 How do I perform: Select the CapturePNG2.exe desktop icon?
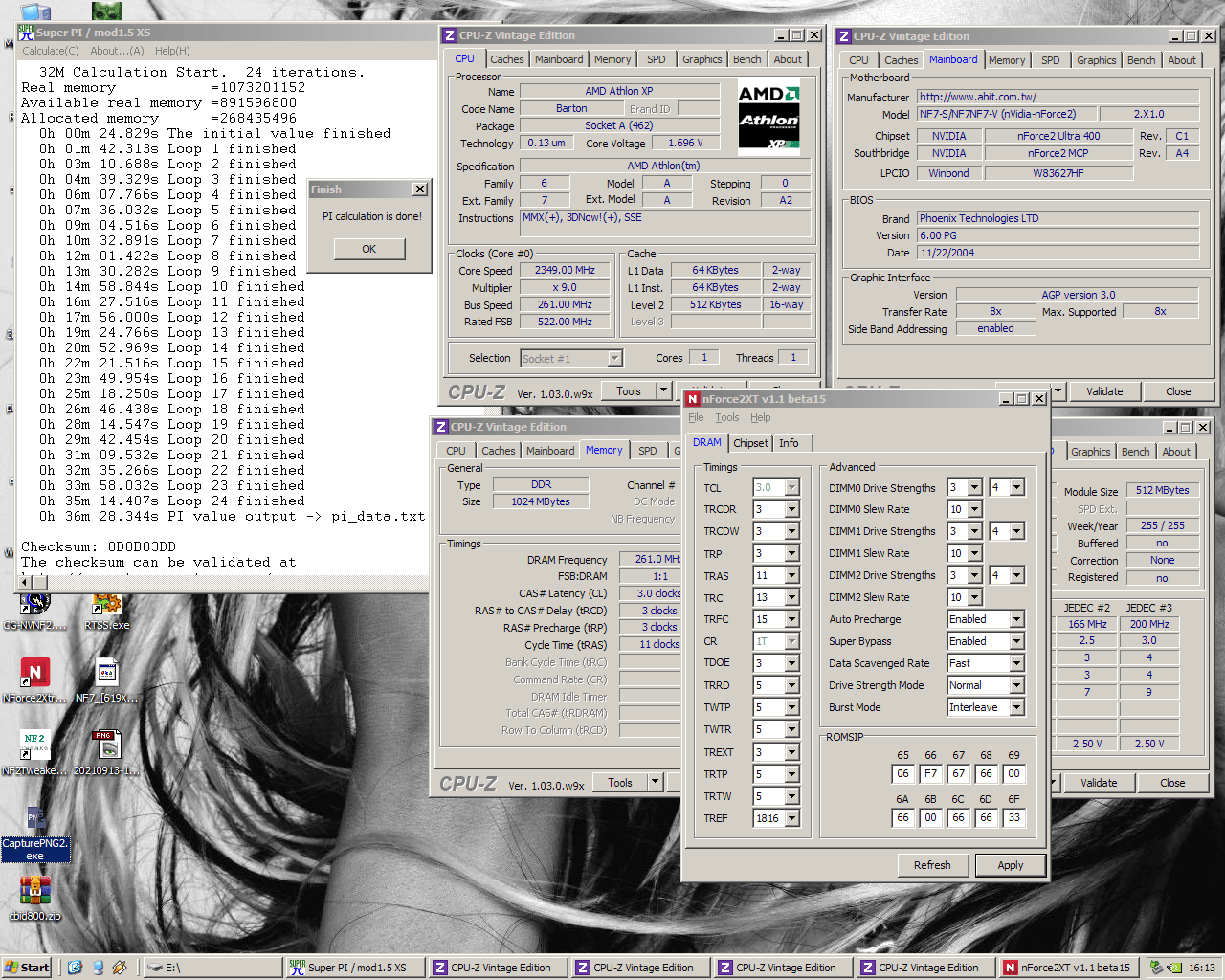click(x=35, y=835)
